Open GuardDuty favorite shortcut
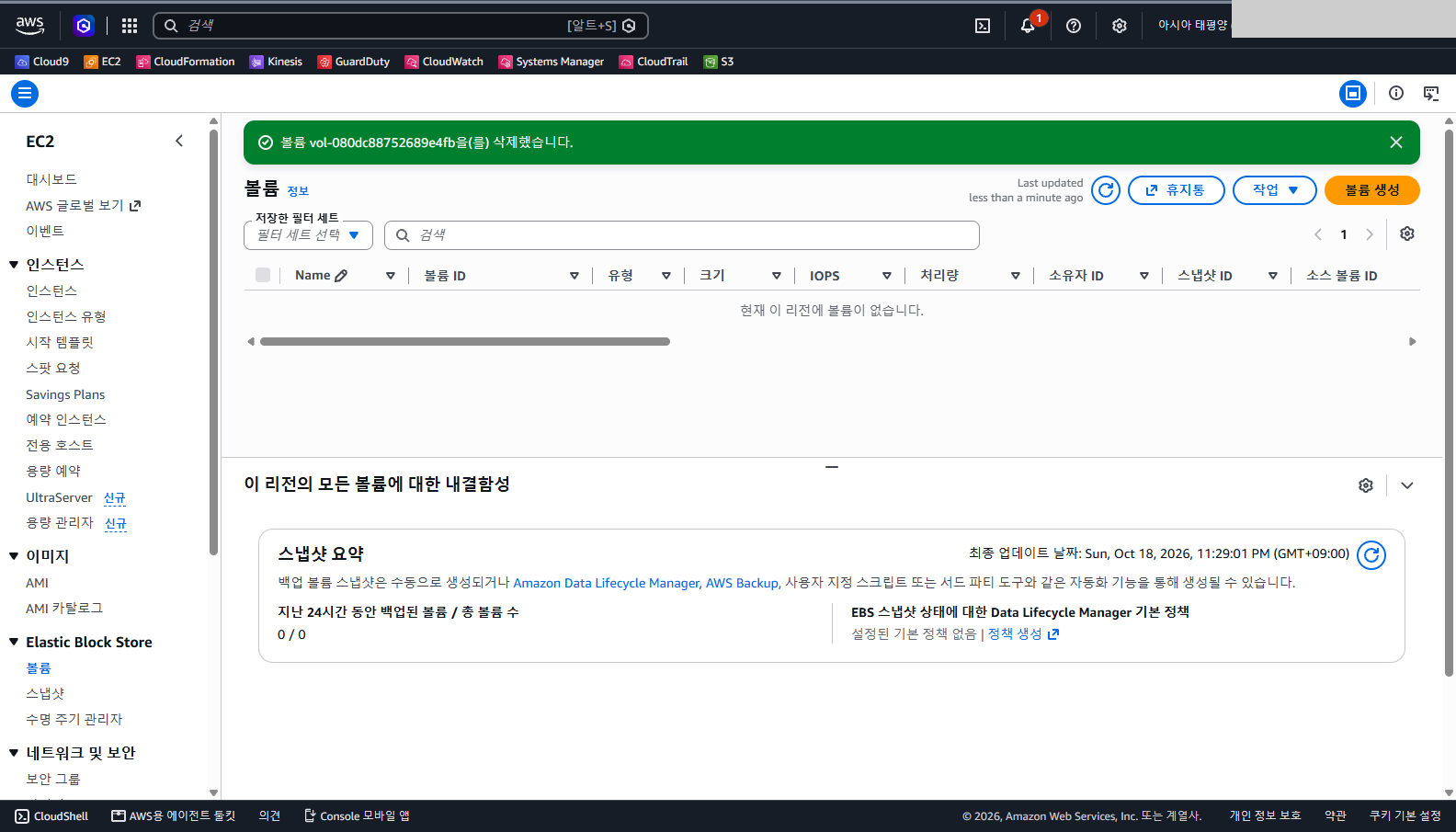This screenshot has width=1456, height=832. (354, 62)
